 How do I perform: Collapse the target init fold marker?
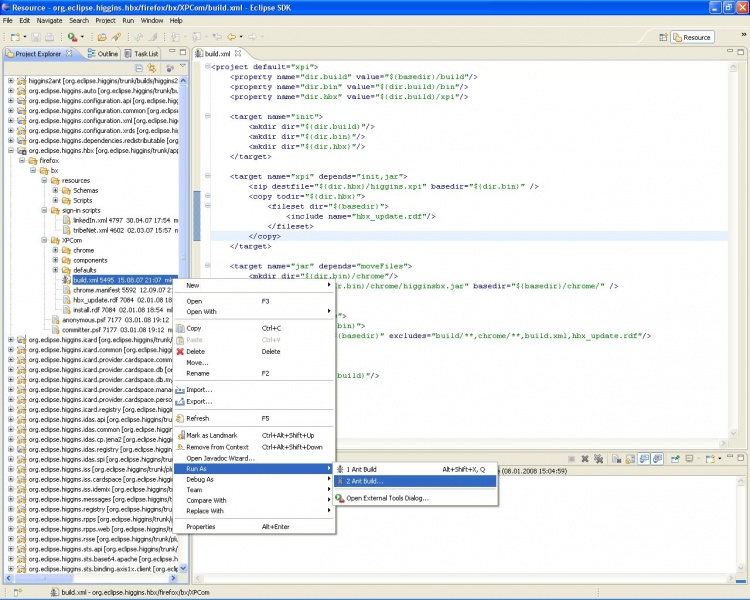208,116
